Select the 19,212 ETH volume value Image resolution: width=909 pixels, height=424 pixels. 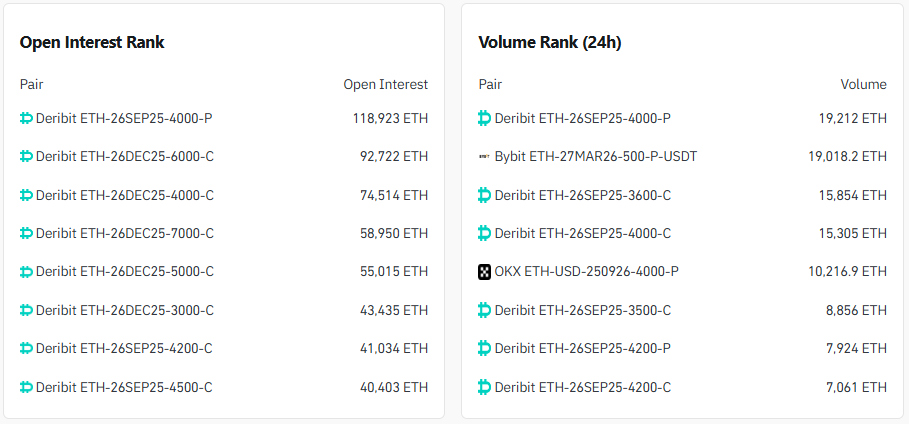pyautogui.click(x=853, y=118)
